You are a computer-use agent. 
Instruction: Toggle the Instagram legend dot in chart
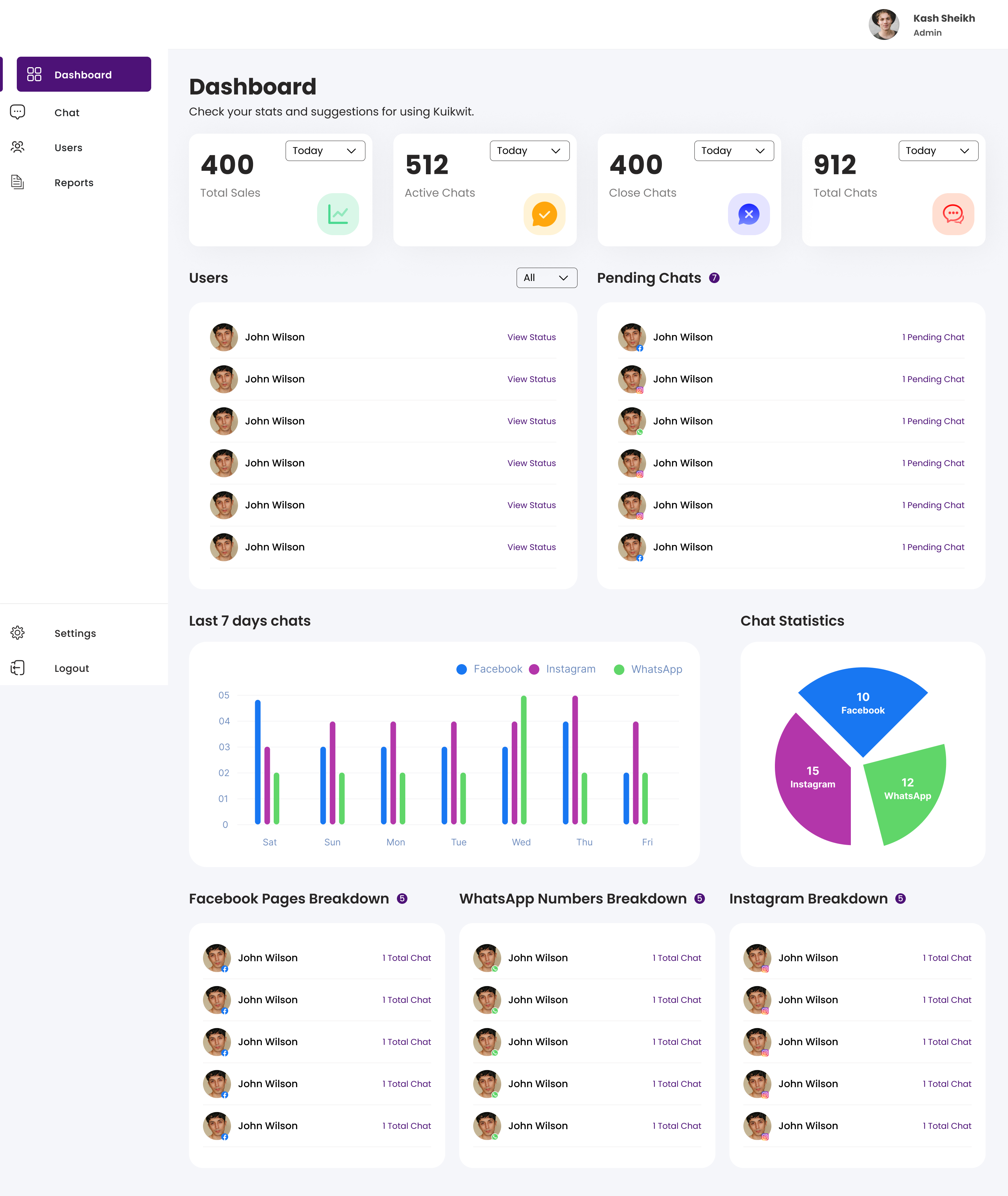pos(534,669)
